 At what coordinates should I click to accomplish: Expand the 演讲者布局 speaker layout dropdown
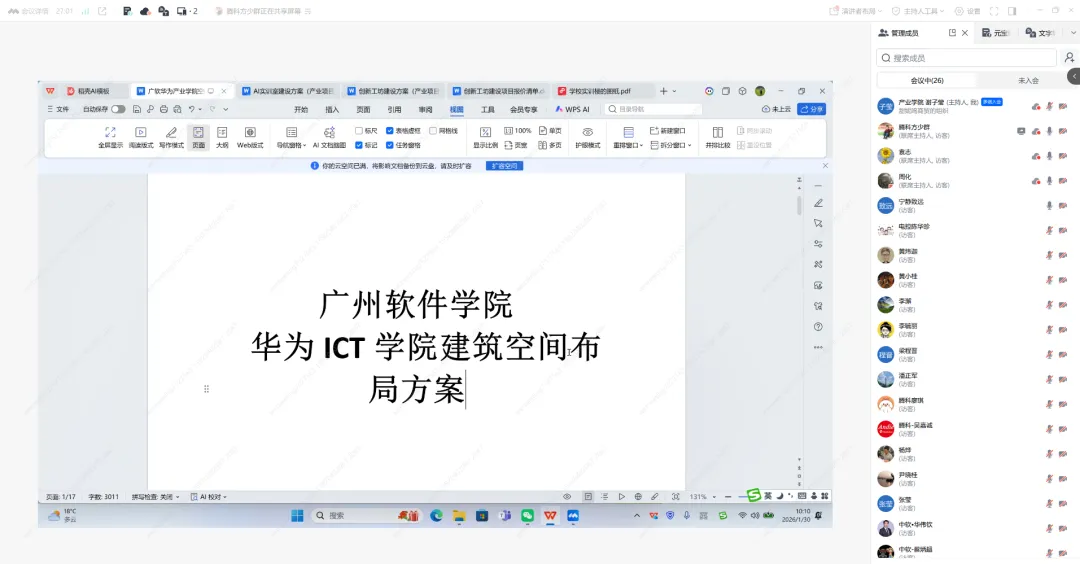tap(856, 11)
